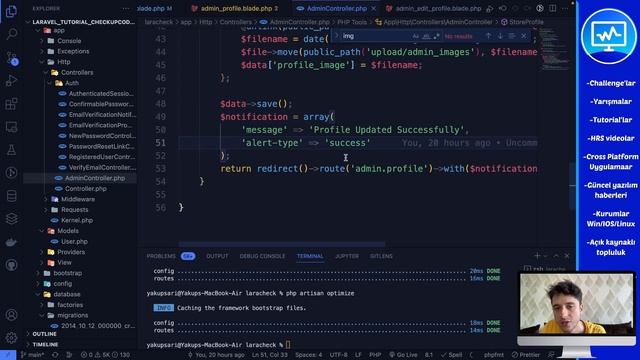The image size is (640, 360).
Task: Open User.php in Models folder
Action: [74, 242]
